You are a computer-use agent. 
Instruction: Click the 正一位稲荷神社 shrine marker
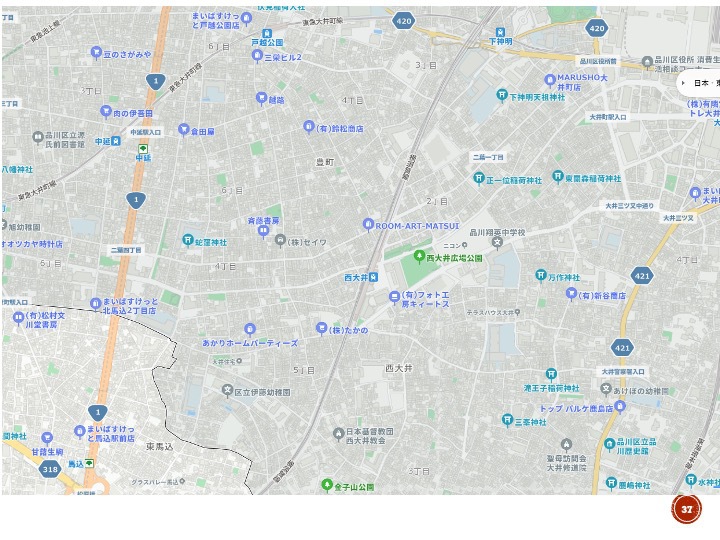(479, 178)
